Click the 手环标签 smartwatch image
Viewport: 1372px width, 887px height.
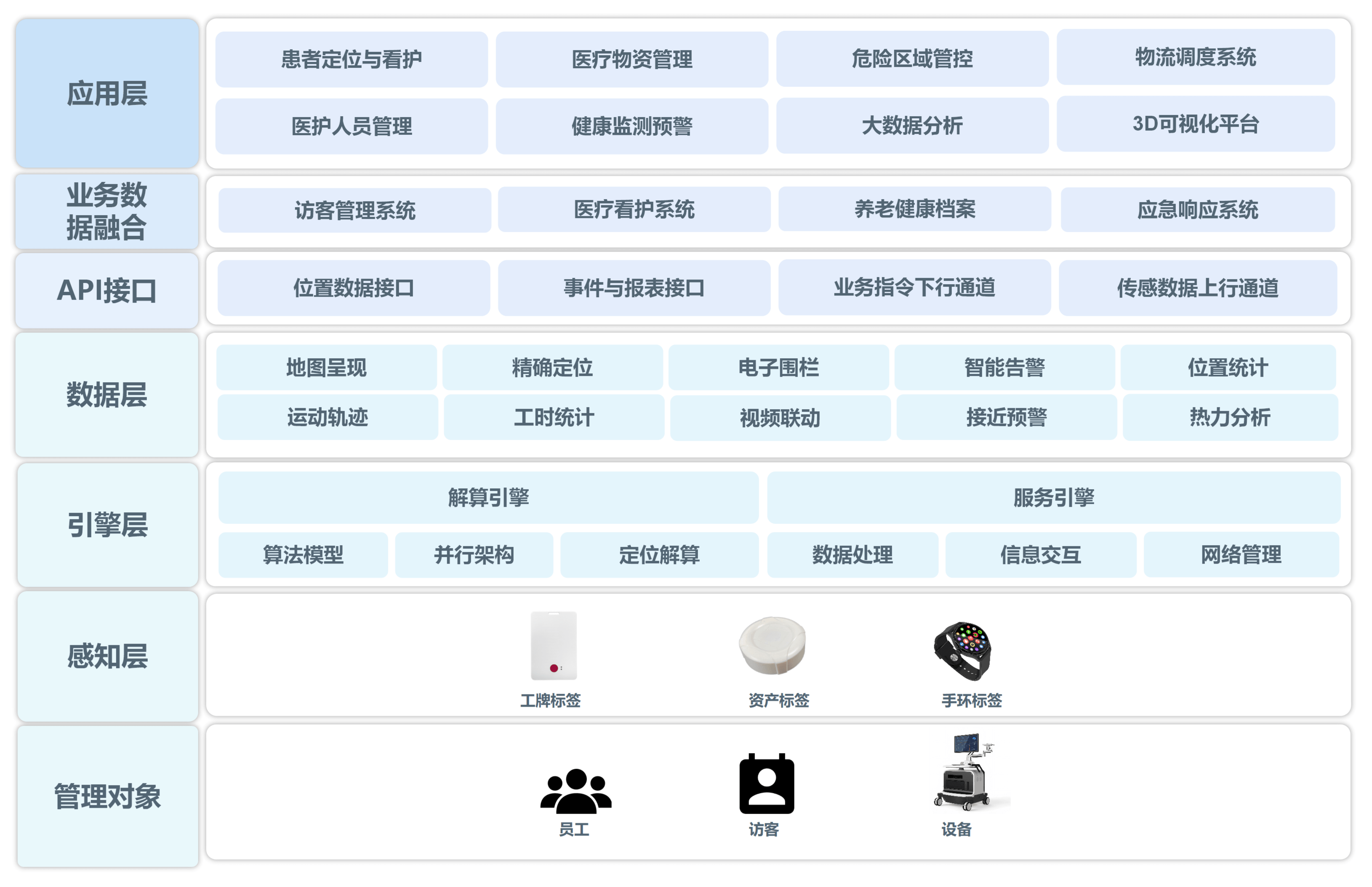point(962,650)
